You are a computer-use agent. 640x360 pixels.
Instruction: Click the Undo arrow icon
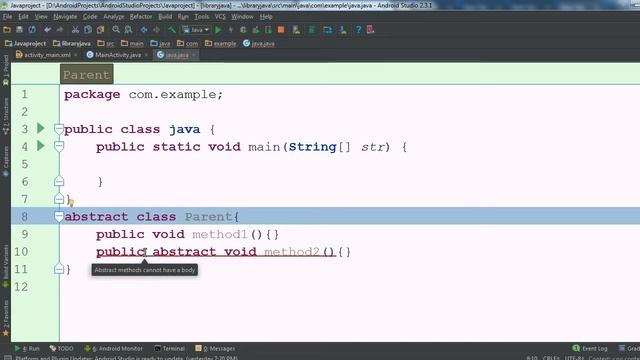click(x=47, y=30)
